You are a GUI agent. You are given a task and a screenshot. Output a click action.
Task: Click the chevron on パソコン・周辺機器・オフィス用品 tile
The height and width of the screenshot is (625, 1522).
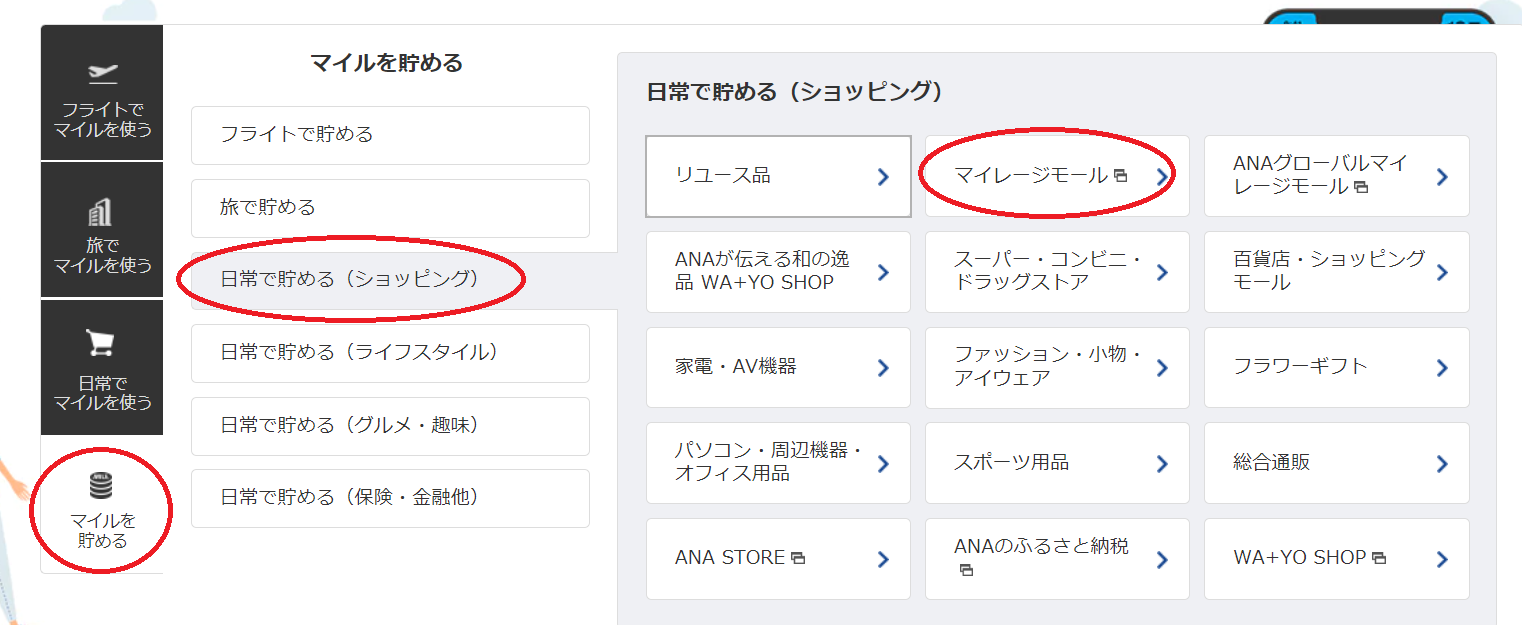pyautogui.click(x=883, y=464)
